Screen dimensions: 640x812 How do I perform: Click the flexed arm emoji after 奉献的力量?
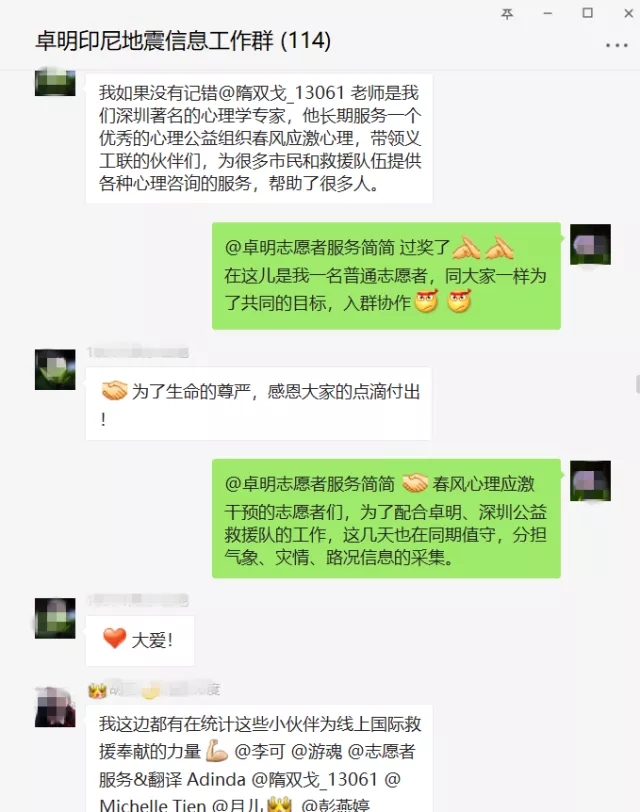pos(217,751)
